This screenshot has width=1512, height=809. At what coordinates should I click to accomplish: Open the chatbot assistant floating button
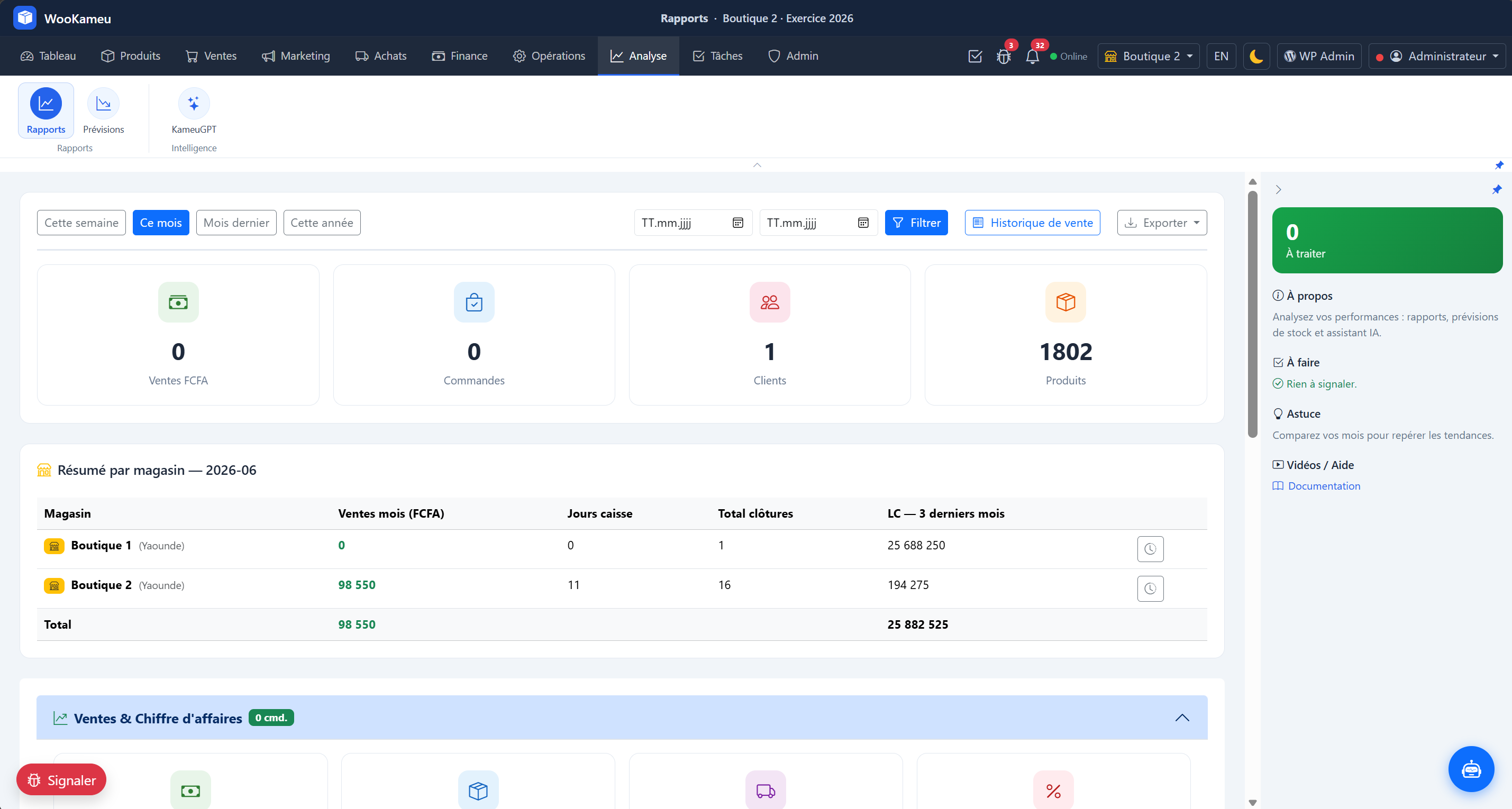(x=1470, y=768)
